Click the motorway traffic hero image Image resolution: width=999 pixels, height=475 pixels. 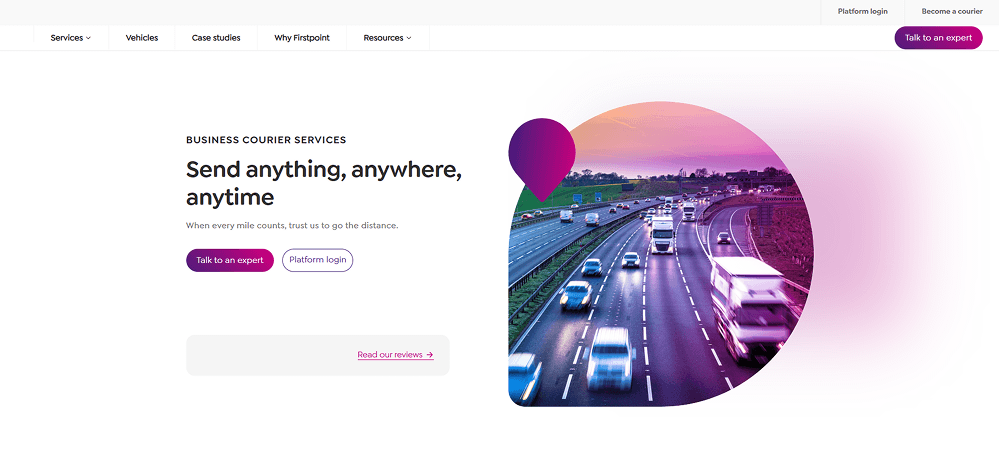[x=661, y=255]
